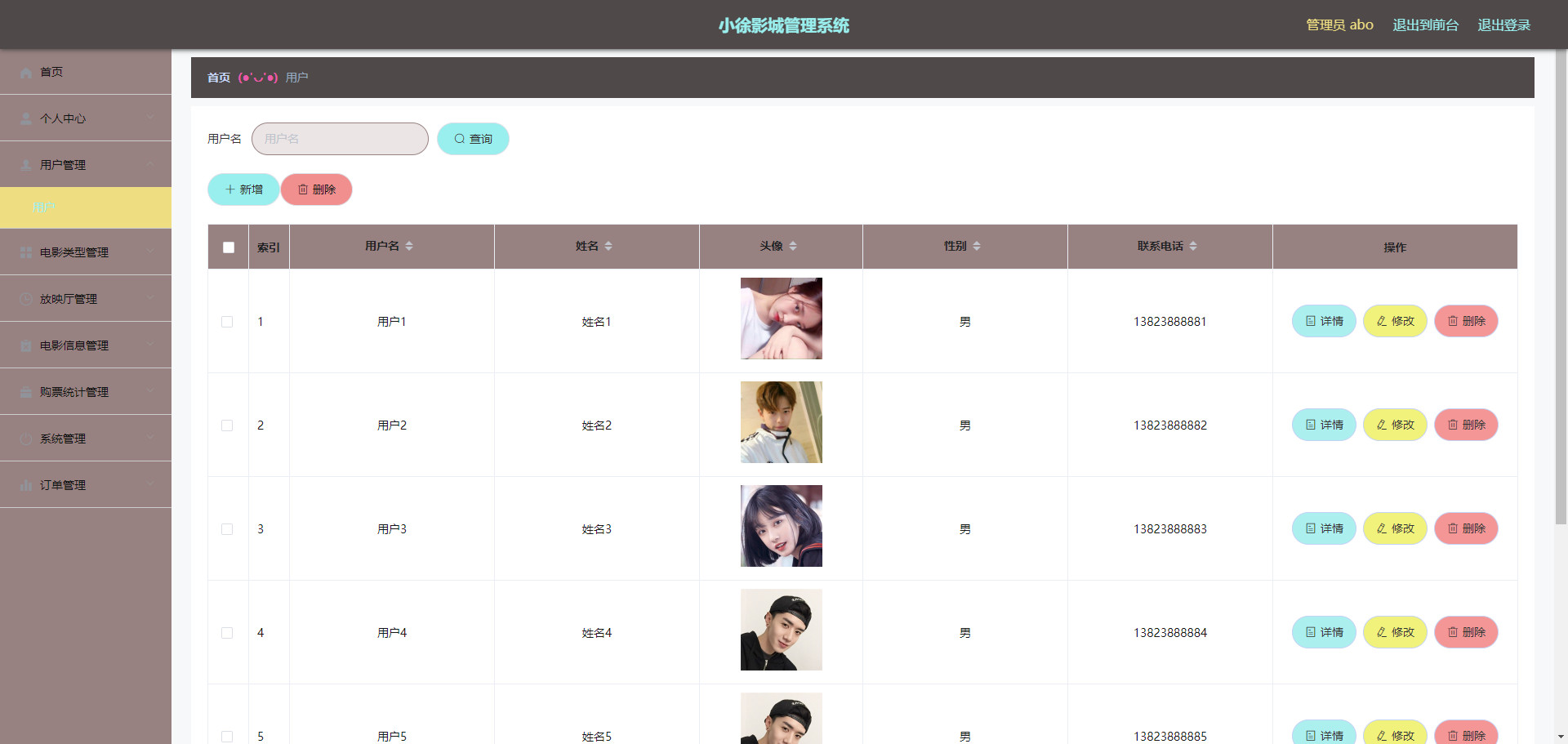Select the highlighted 用户 submenu item

tap(86, 207)
